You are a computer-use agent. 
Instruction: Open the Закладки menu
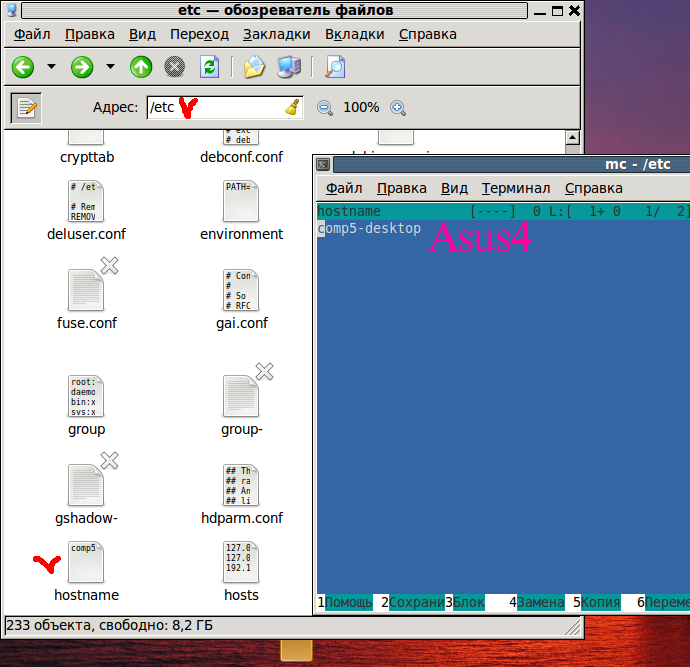coord(277,34)
